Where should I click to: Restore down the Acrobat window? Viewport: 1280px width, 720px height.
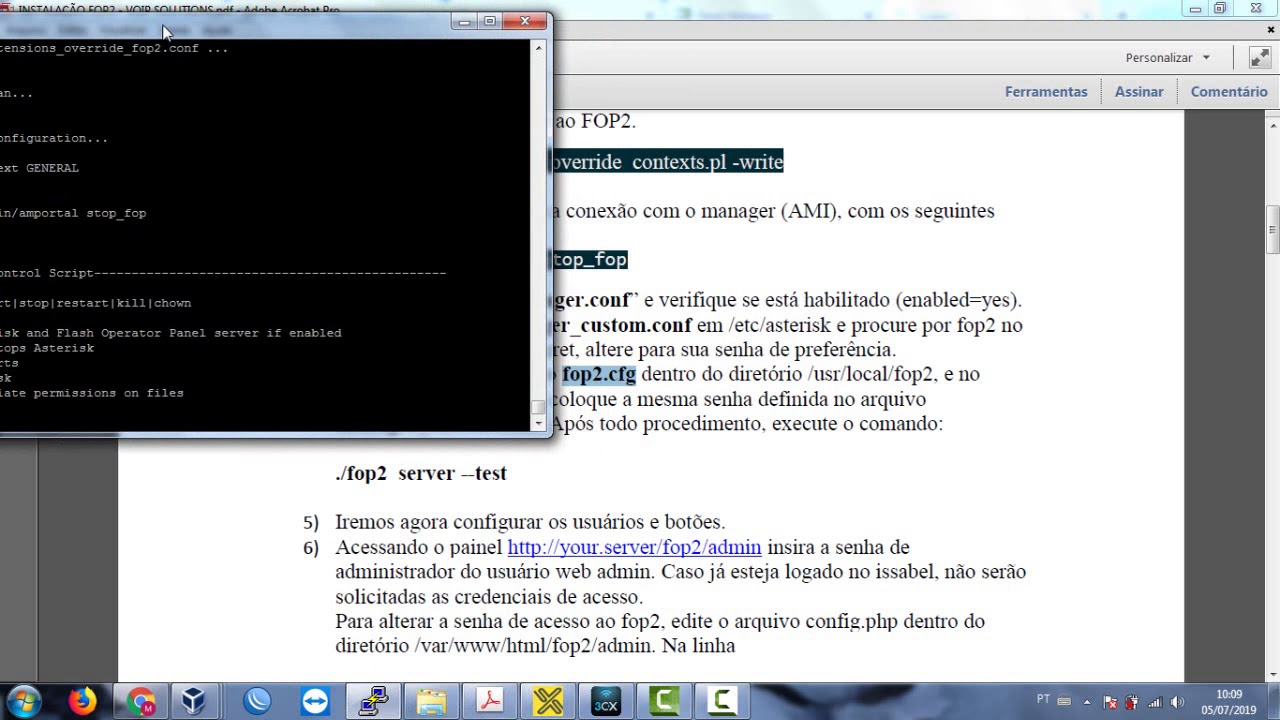pos(1220,9)
